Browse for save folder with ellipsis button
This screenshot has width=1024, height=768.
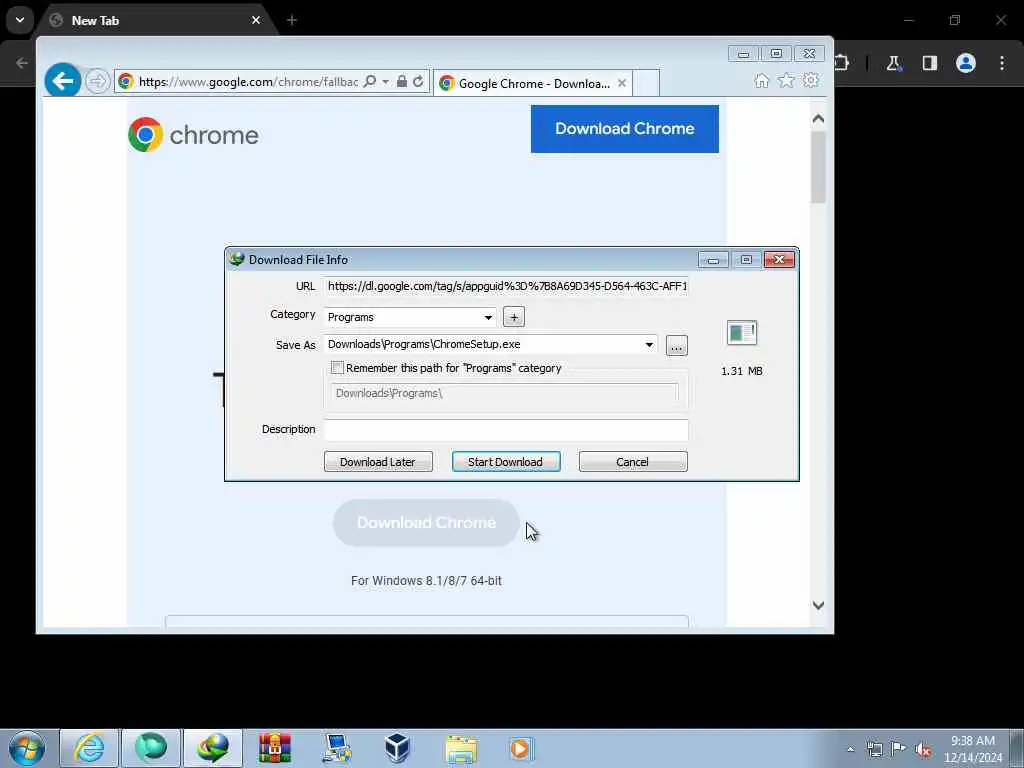677,345
